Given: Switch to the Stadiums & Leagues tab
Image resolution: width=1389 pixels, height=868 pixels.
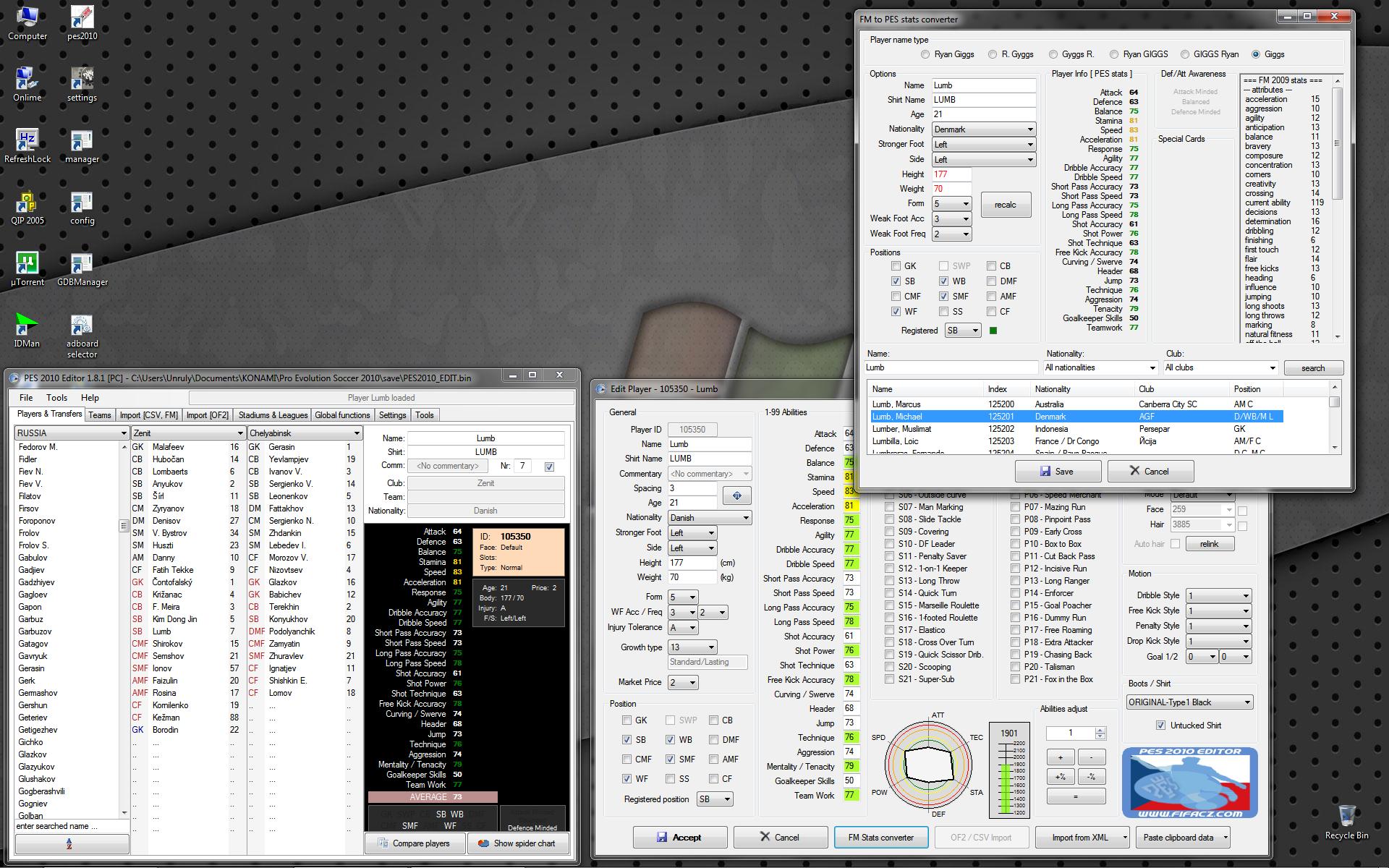Looking at the screenshot, I should pos(273,415).
